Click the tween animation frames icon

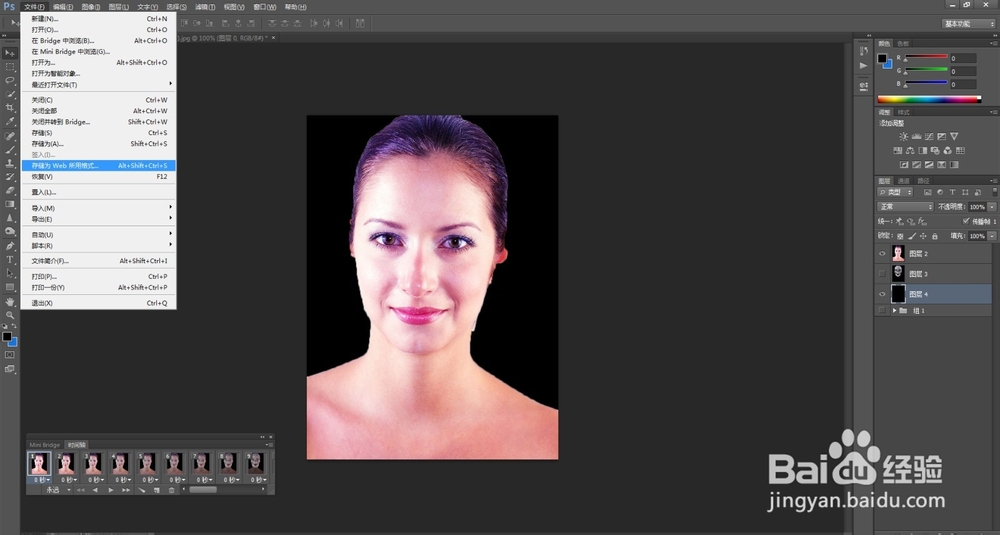pyautogui.click(x=142, y=490)
